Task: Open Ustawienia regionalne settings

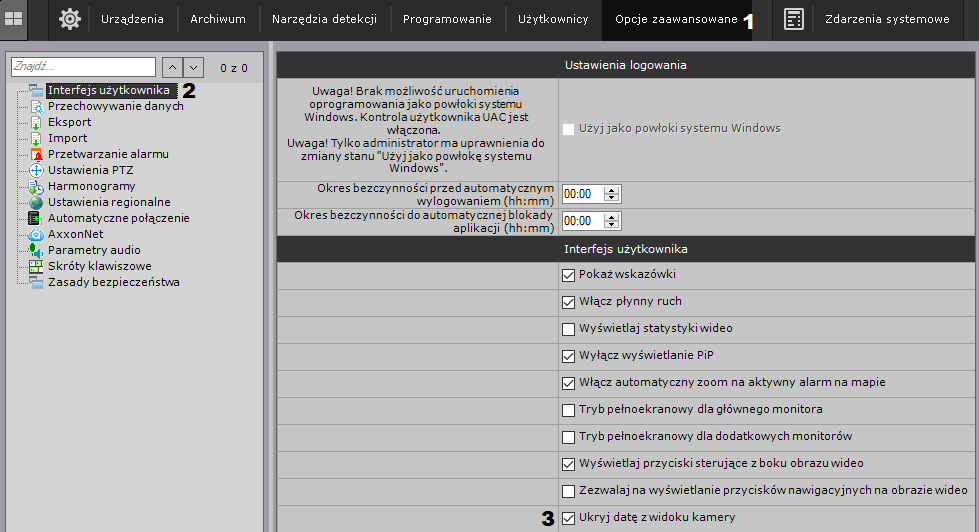Action: [109, 202]
